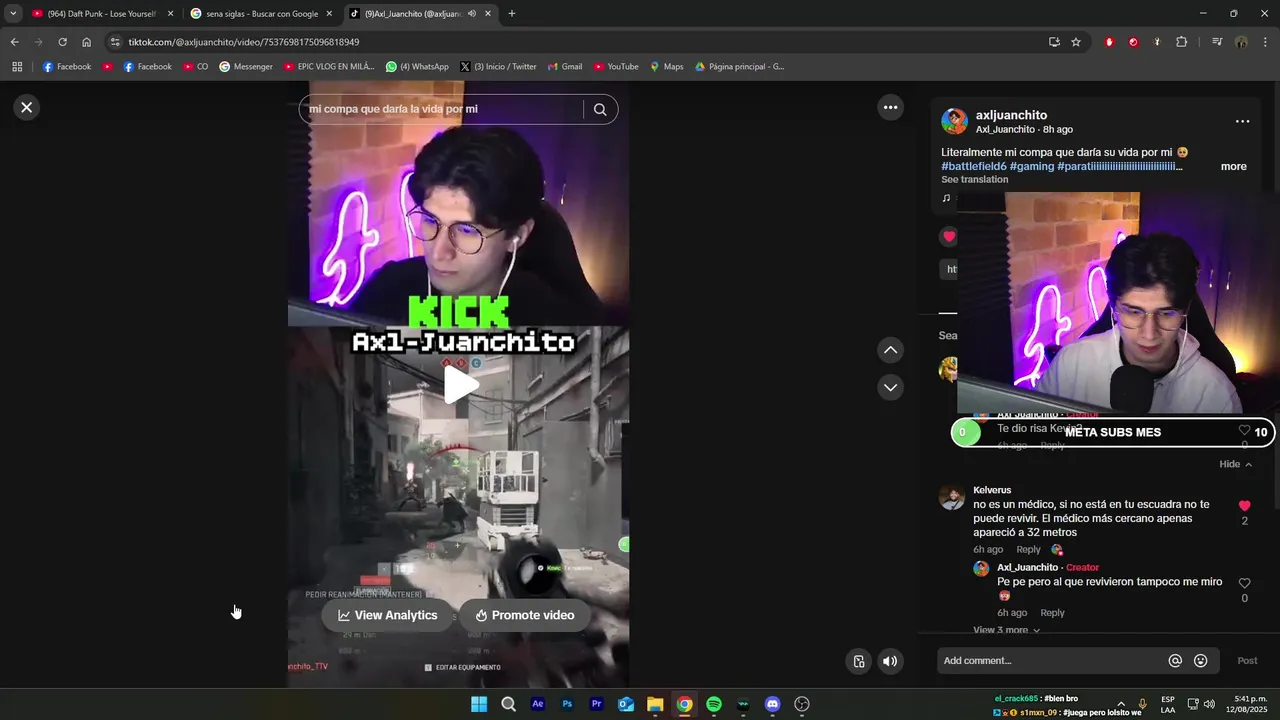The image size is (1280, 720).
Task: Click the TikTok URL in the address bar
Action: pyautogui.click(x=243, y=42)
